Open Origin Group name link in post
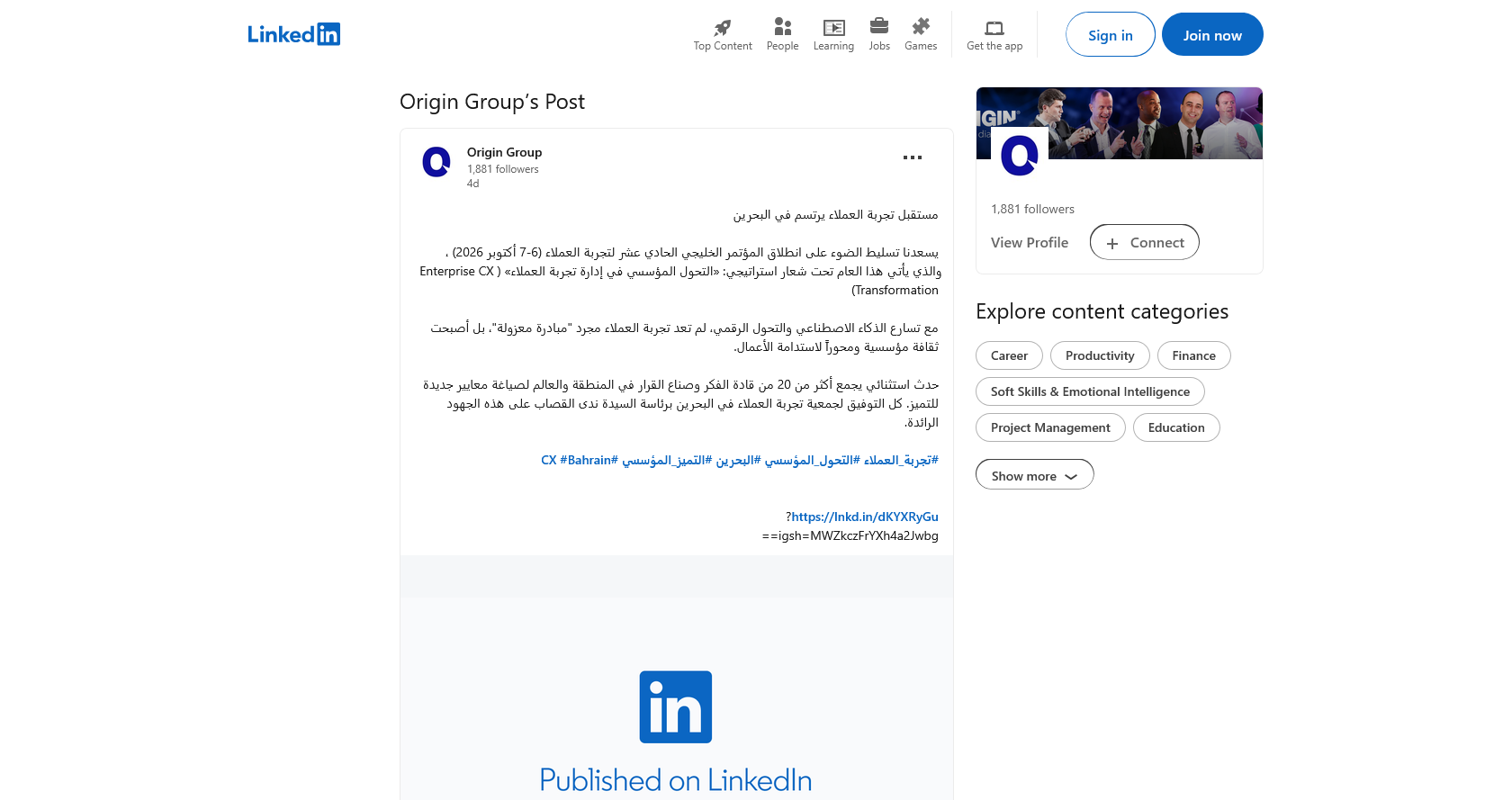This screenshot has width=1512, height=800. (504, 152)
